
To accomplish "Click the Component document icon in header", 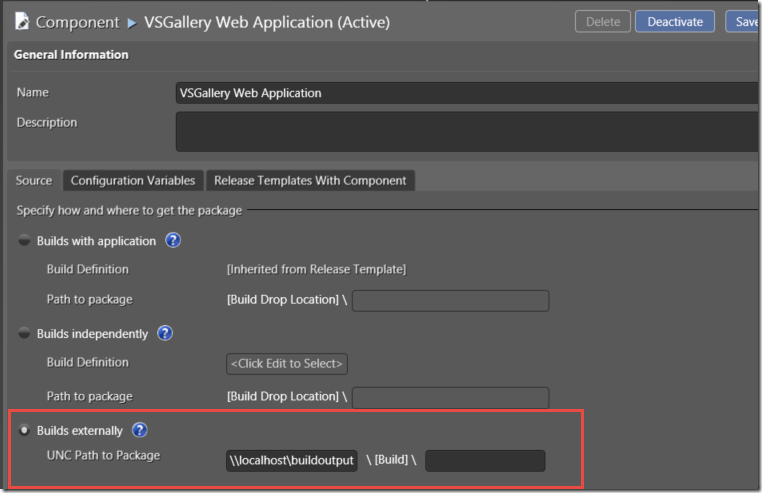I will click(22, 21).
